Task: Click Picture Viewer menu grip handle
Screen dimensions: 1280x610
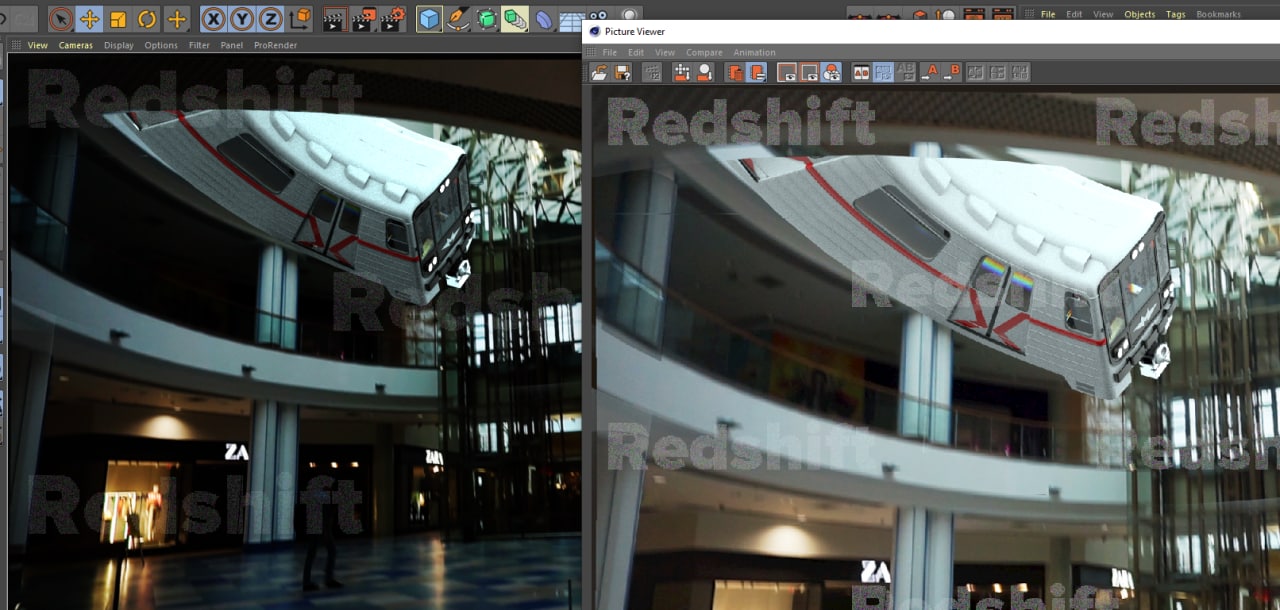Action: coord(591,52)
